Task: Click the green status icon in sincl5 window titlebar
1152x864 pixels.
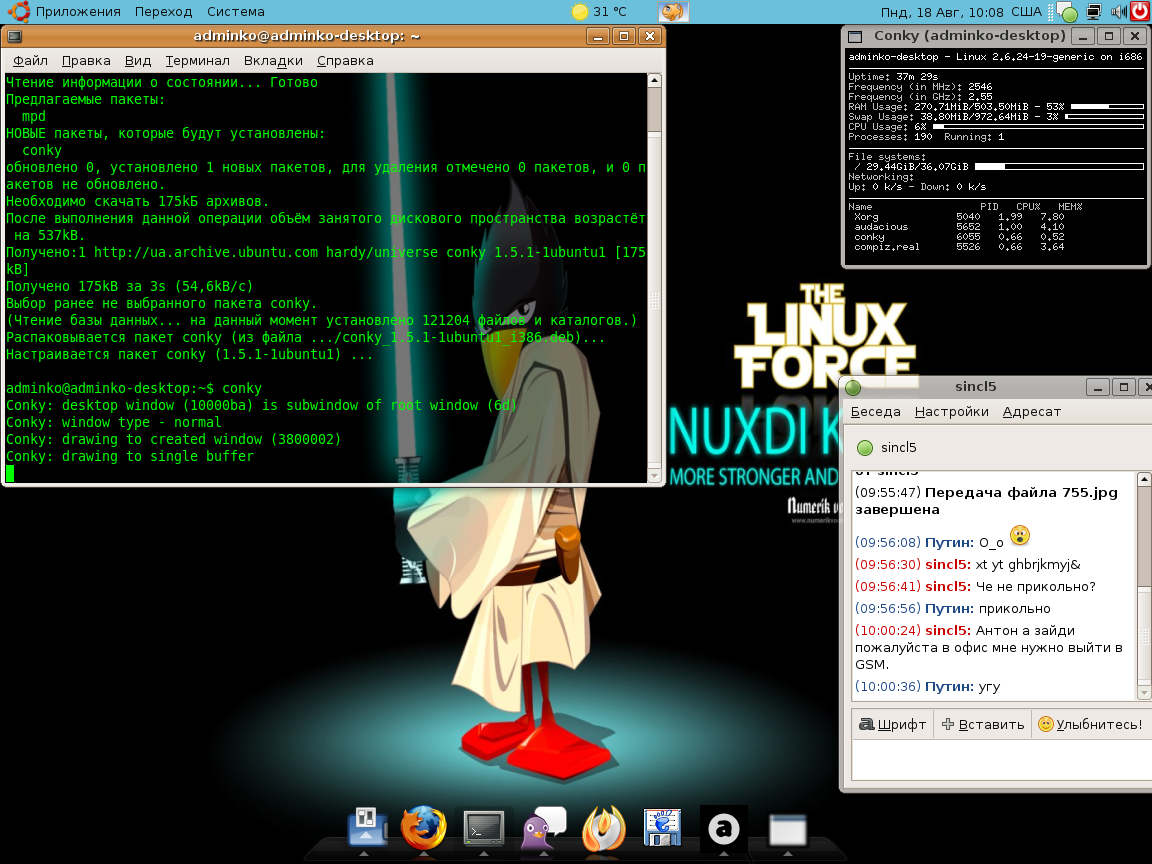Action: (853, 387)
